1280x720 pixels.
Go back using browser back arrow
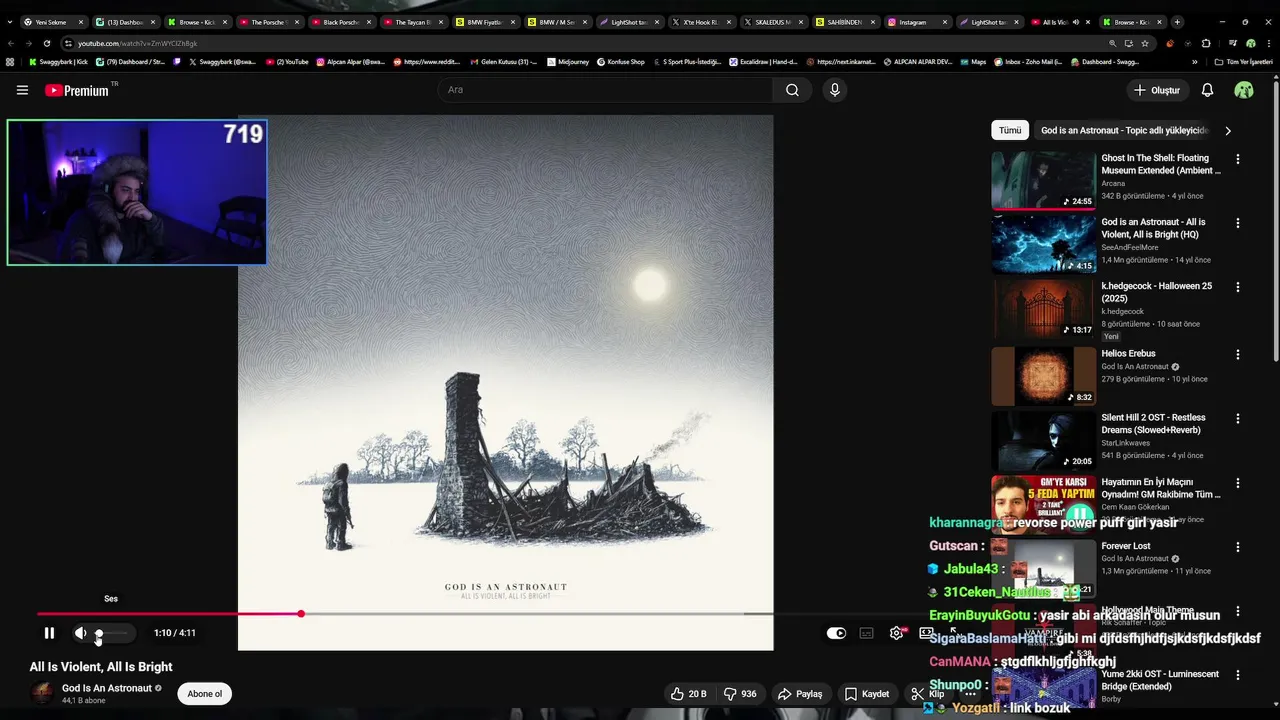coord(10,43)
